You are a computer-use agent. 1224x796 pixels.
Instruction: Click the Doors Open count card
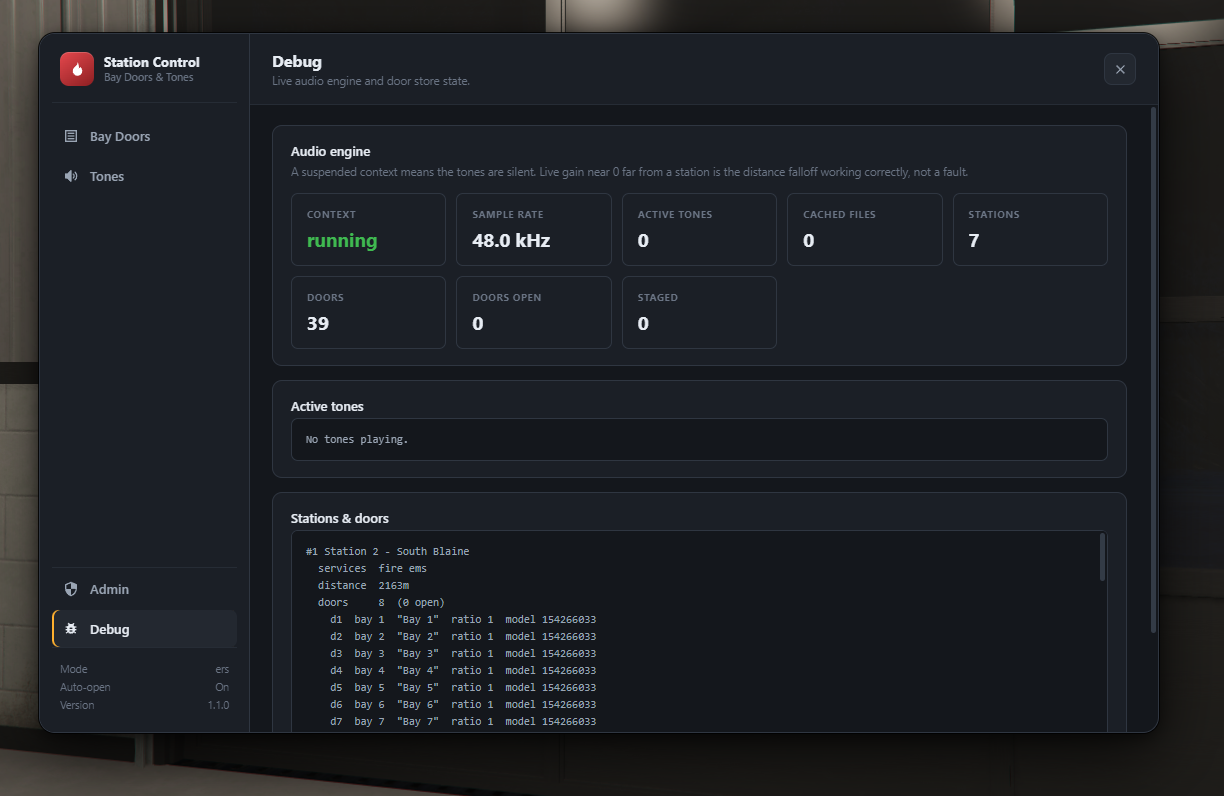click(x=534, y=312)
